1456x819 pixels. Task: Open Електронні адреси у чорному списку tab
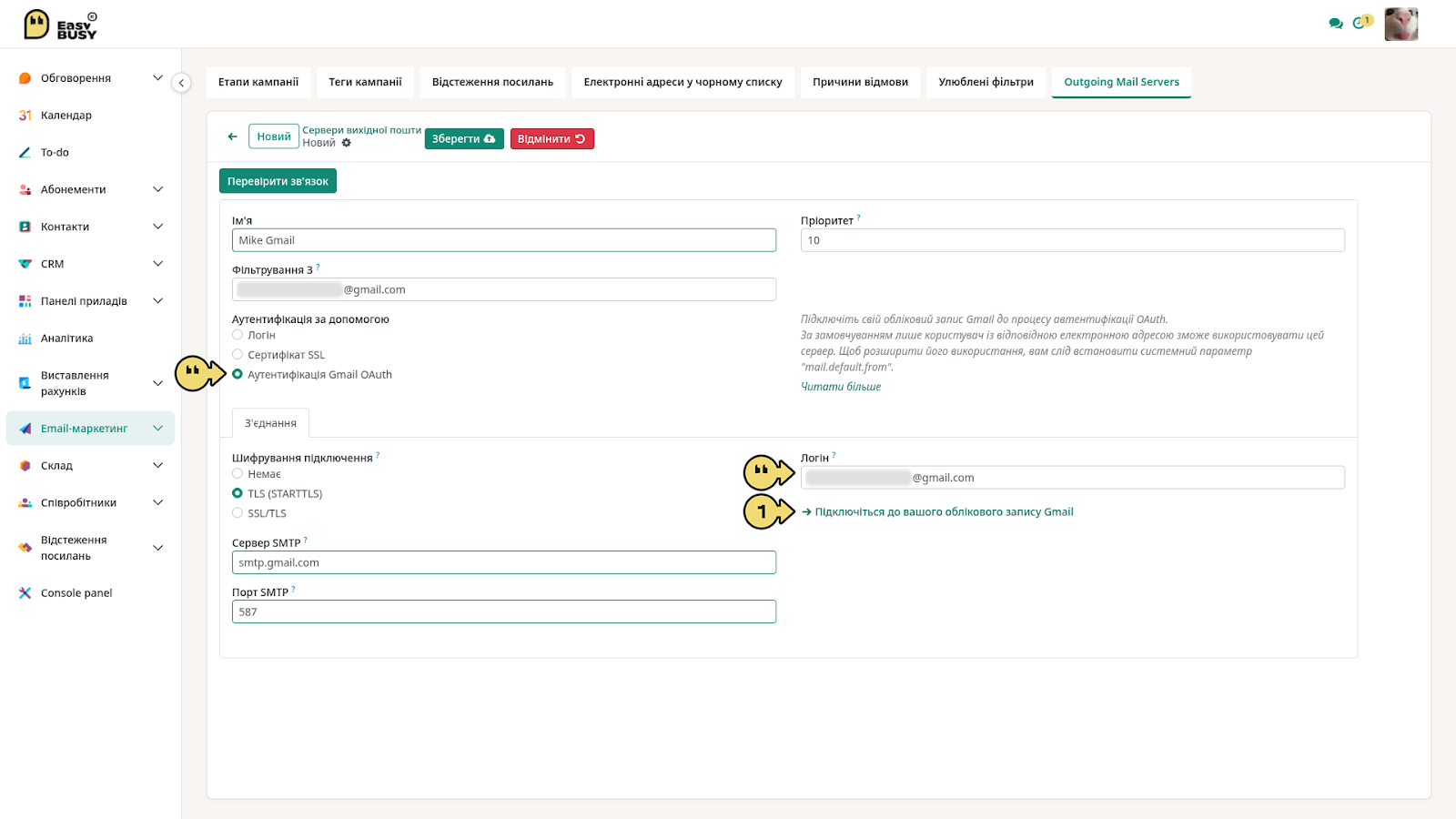click(683, 82)
